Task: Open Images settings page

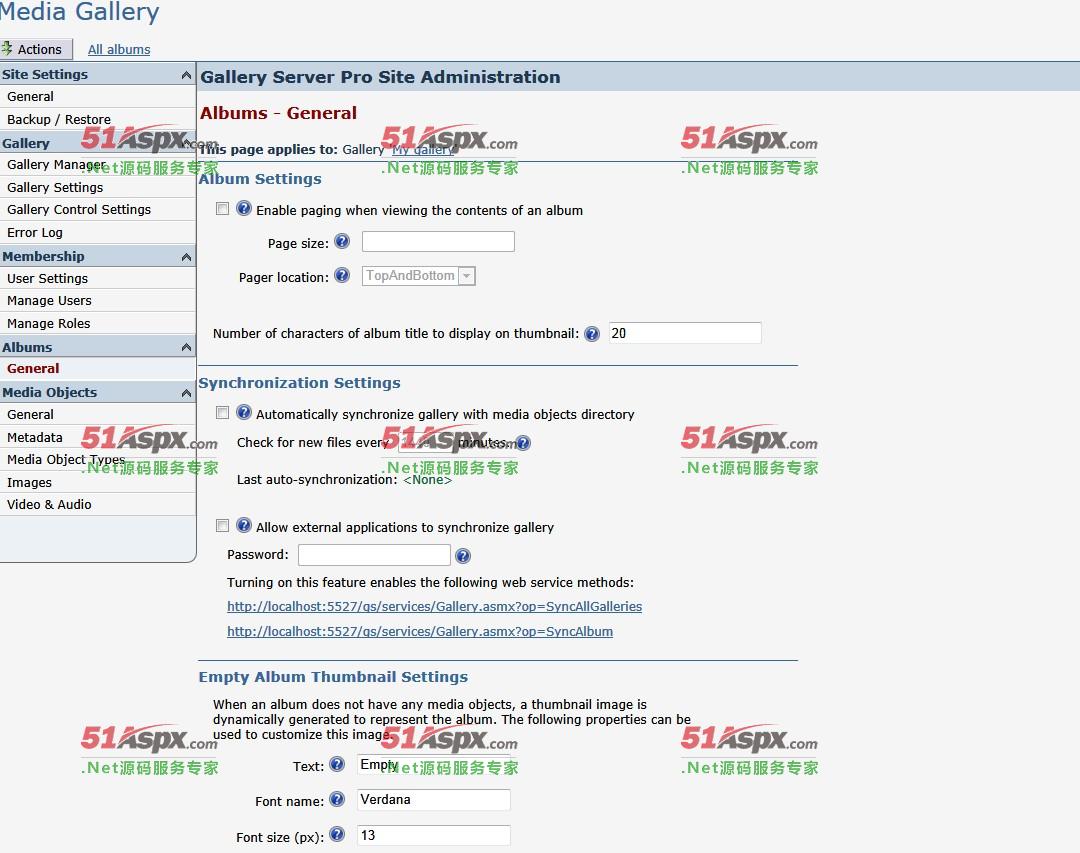Action: click(x=98, y=482)
